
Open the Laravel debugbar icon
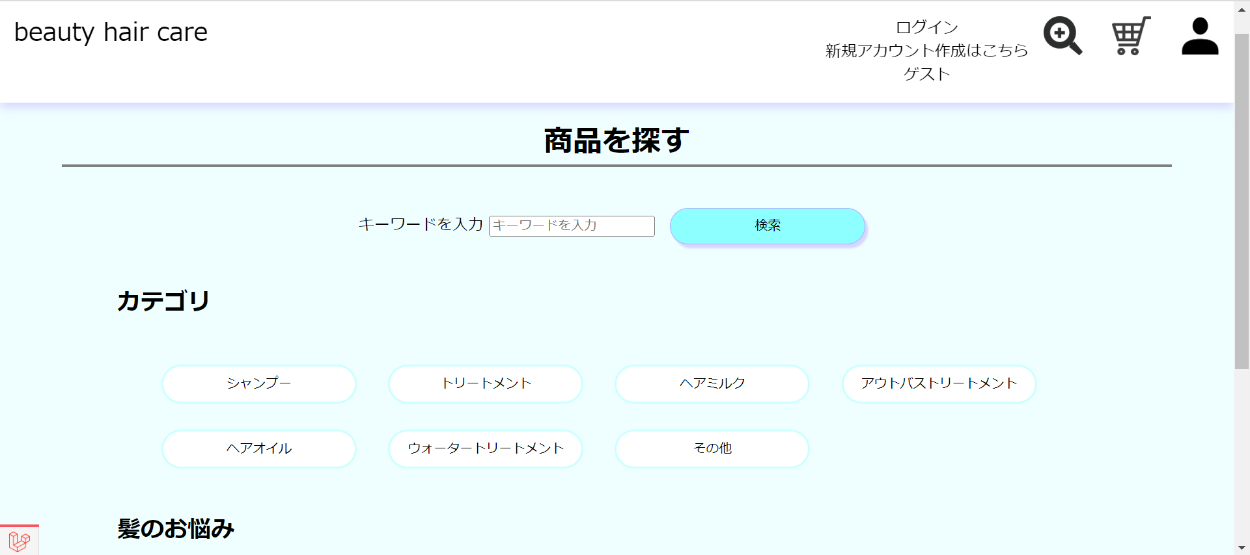coord(19,541)
